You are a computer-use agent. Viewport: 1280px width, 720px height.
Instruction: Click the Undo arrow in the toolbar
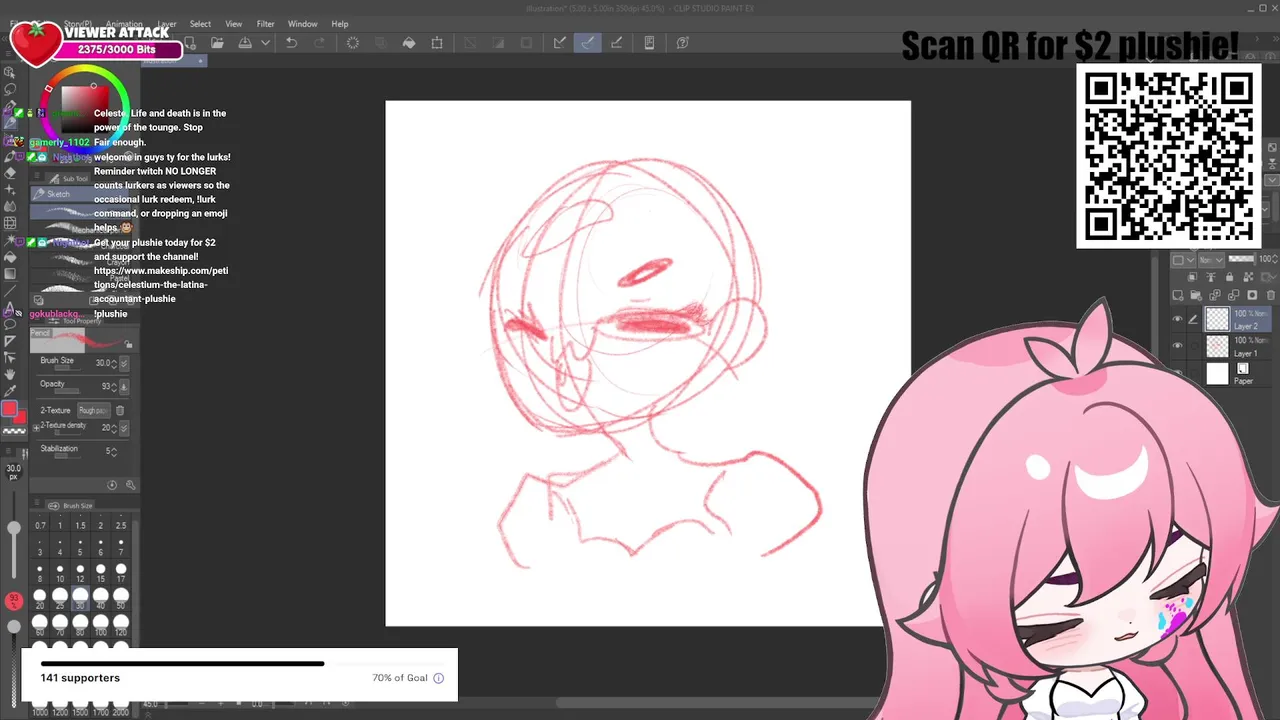pyautogui.click(x=291, y=43)
